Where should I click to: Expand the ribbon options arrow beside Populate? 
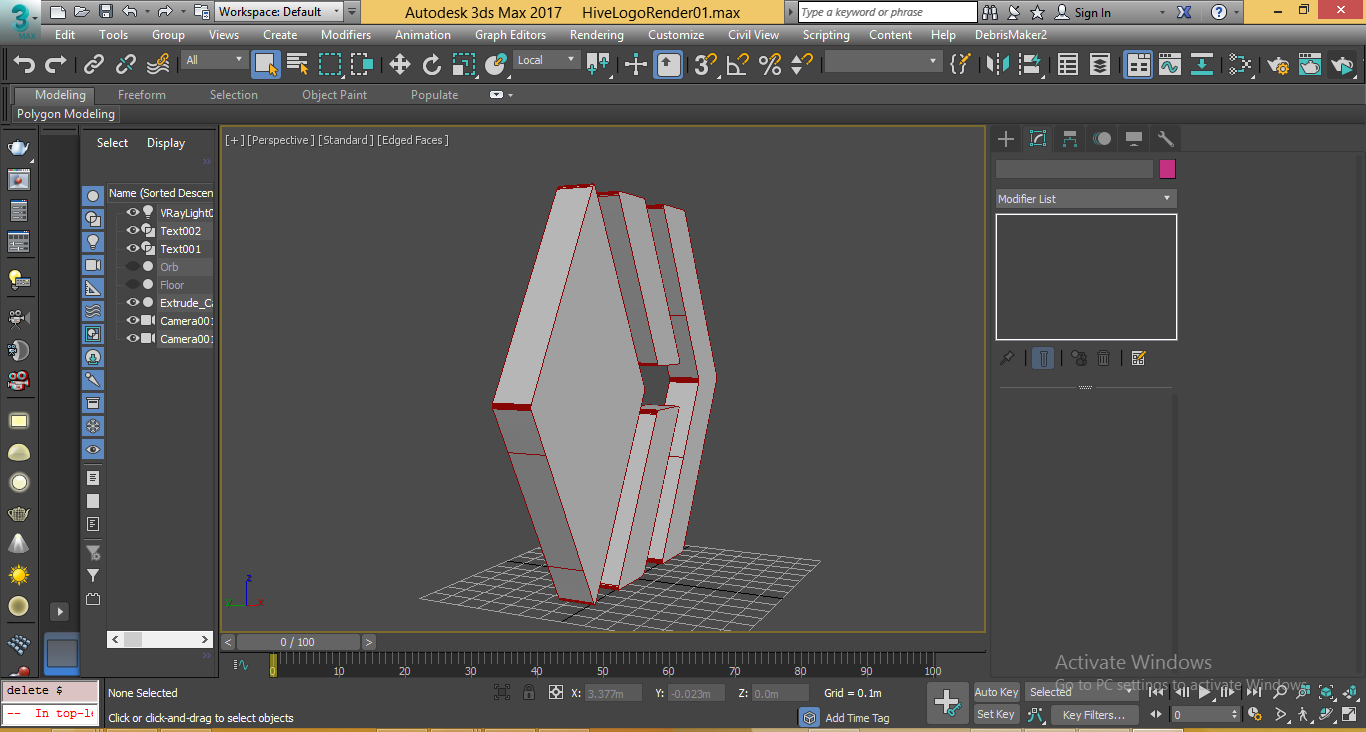pos(510,95)
